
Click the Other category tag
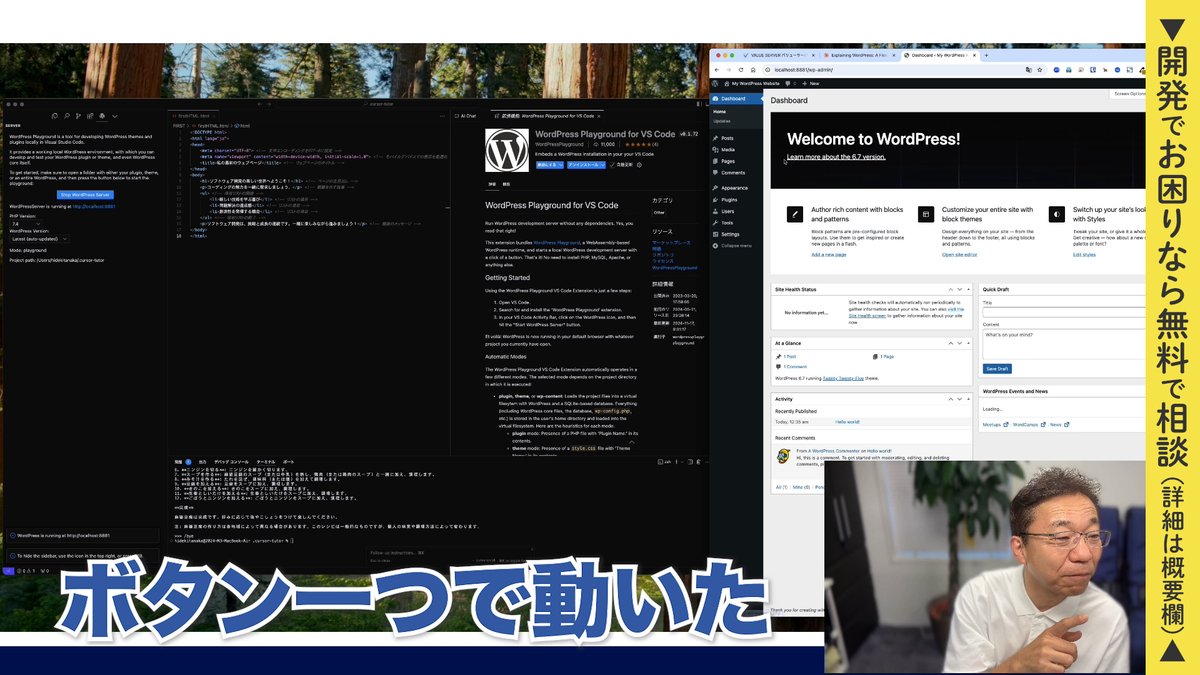coord(659,212)
